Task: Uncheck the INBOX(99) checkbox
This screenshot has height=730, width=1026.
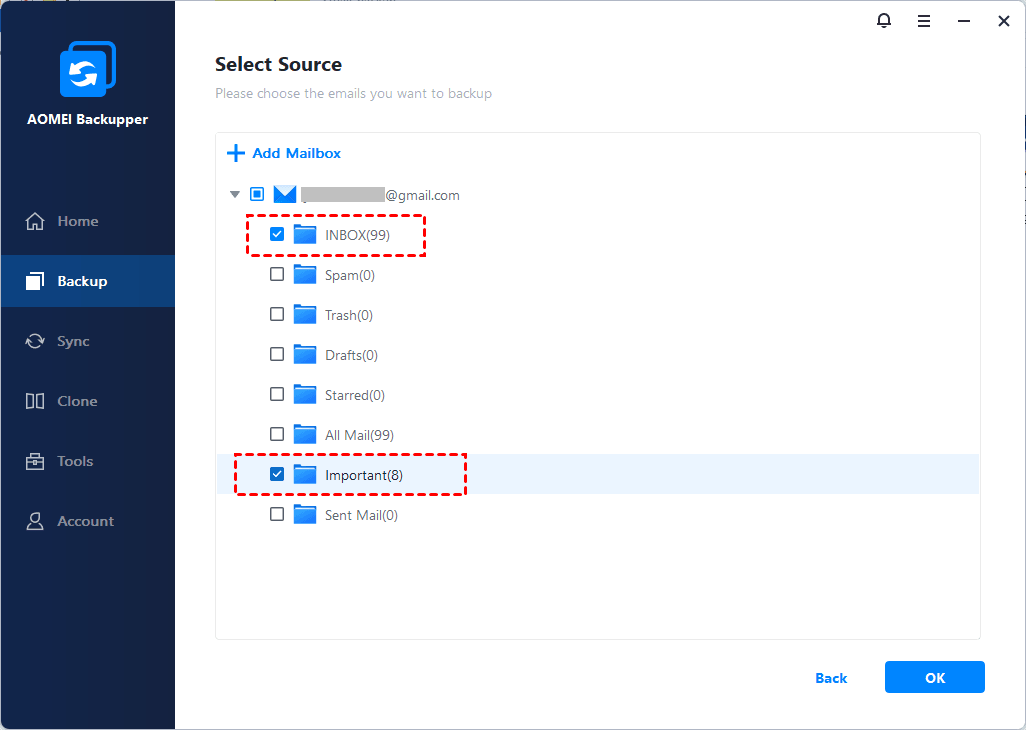Action: pyautogui.click(x=277, y=235)
